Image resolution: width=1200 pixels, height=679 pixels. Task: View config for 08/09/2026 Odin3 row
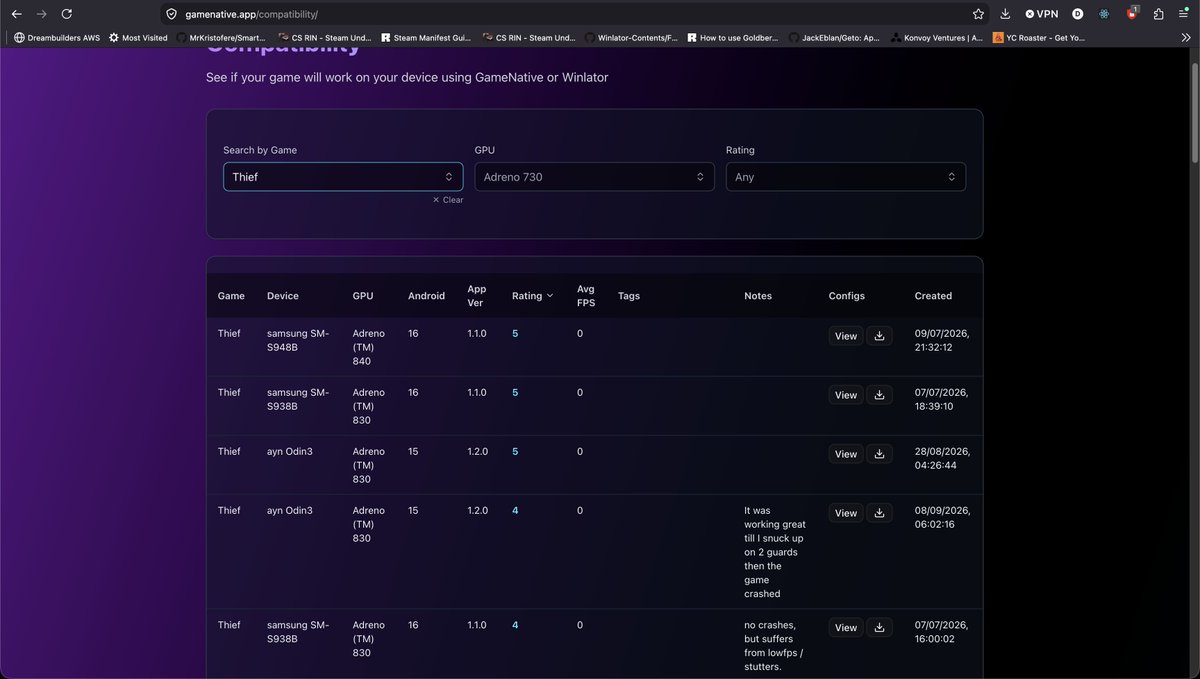[x=846, y=513]
